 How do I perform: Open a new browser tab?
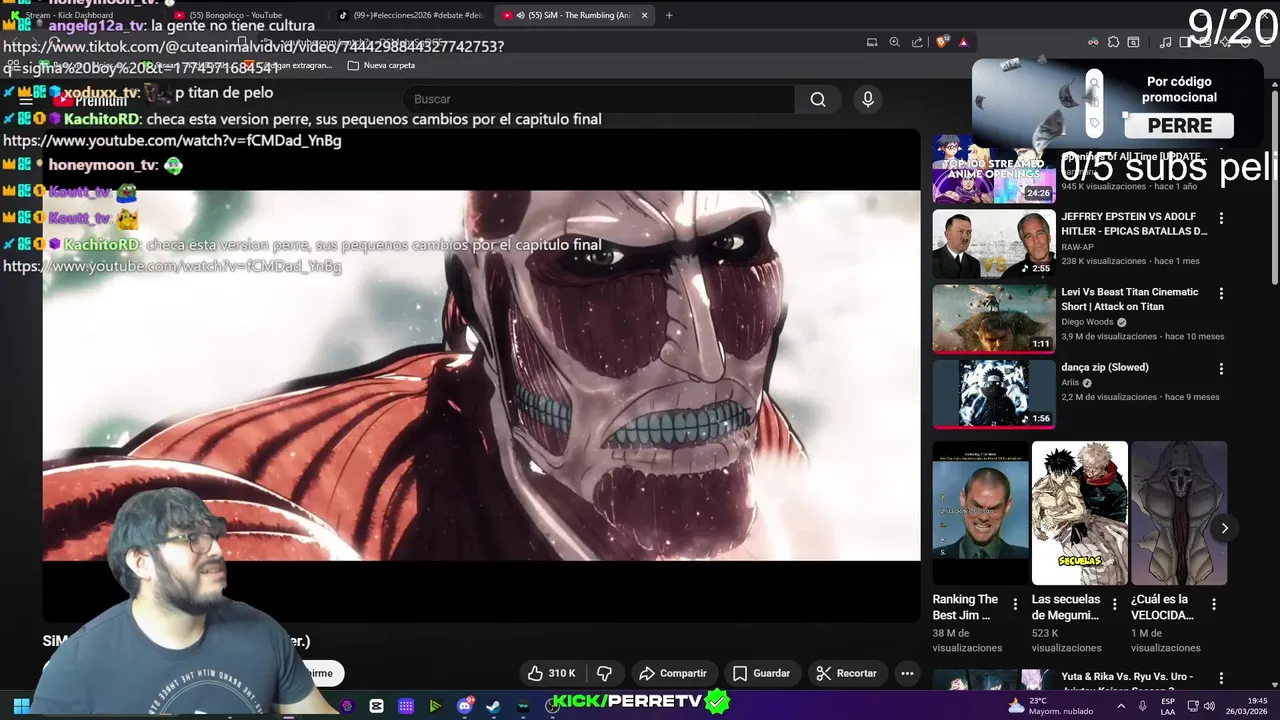click(669, 15)
